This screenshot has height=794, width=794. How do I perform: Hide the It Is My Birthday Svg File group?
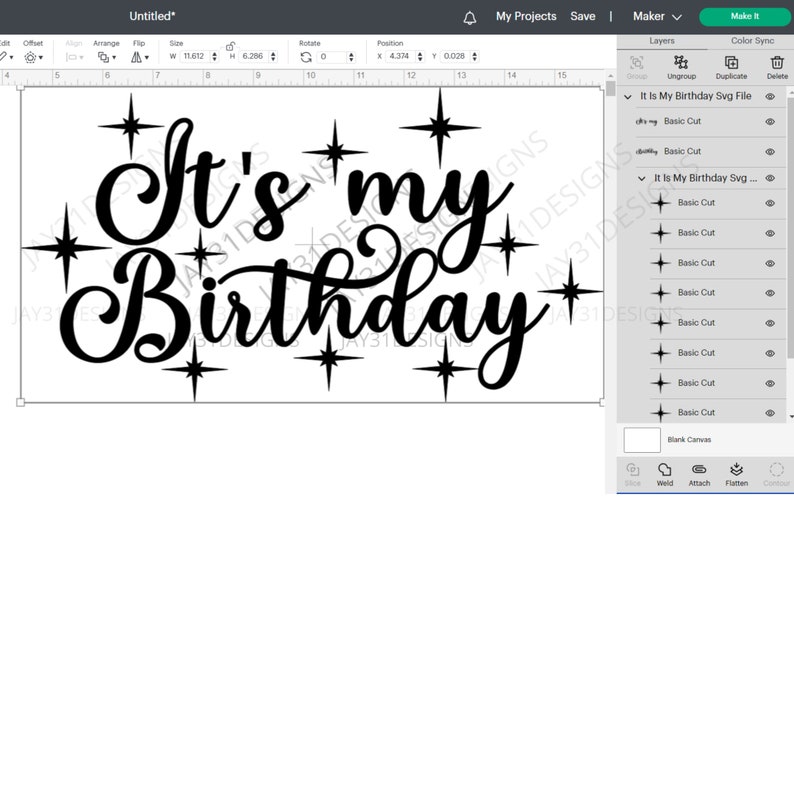(x=770, y=97)
